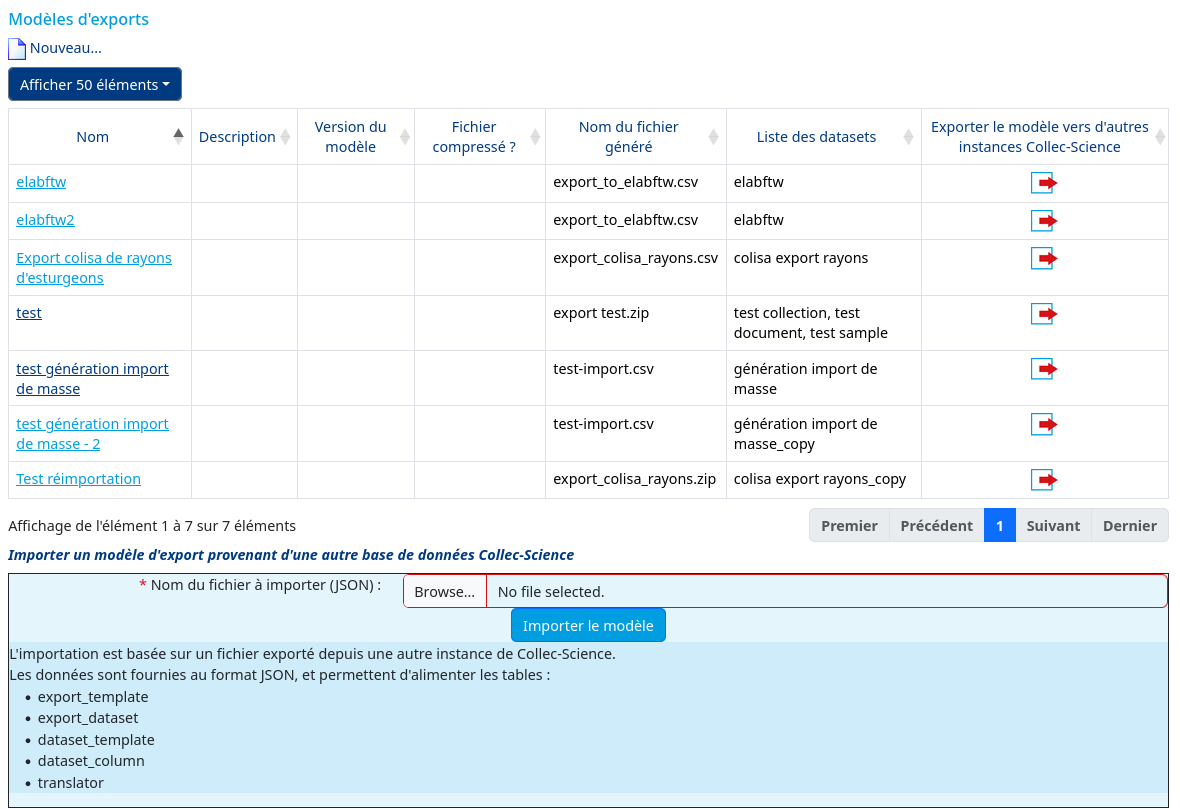1180x809 pixels.
Task: Select page 1 in pagination
Action: 999,525
